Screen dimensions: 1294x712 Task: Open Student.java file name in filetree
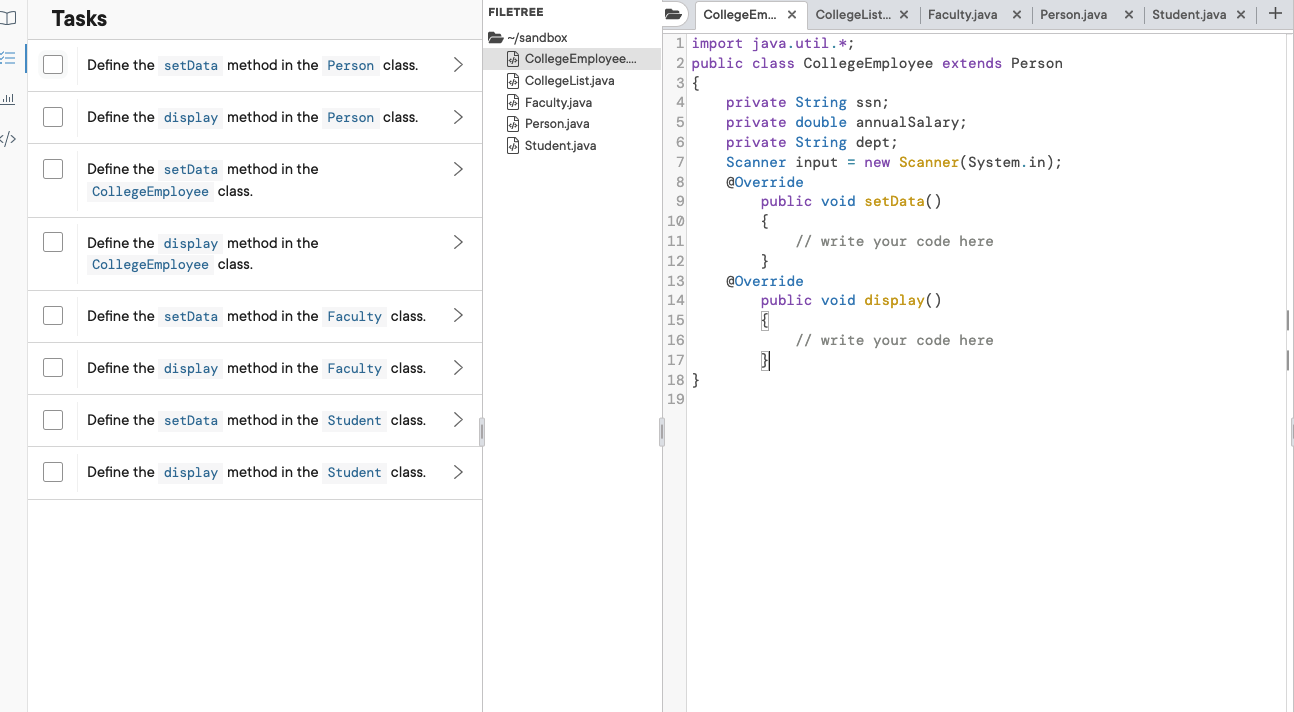[560, 146]
